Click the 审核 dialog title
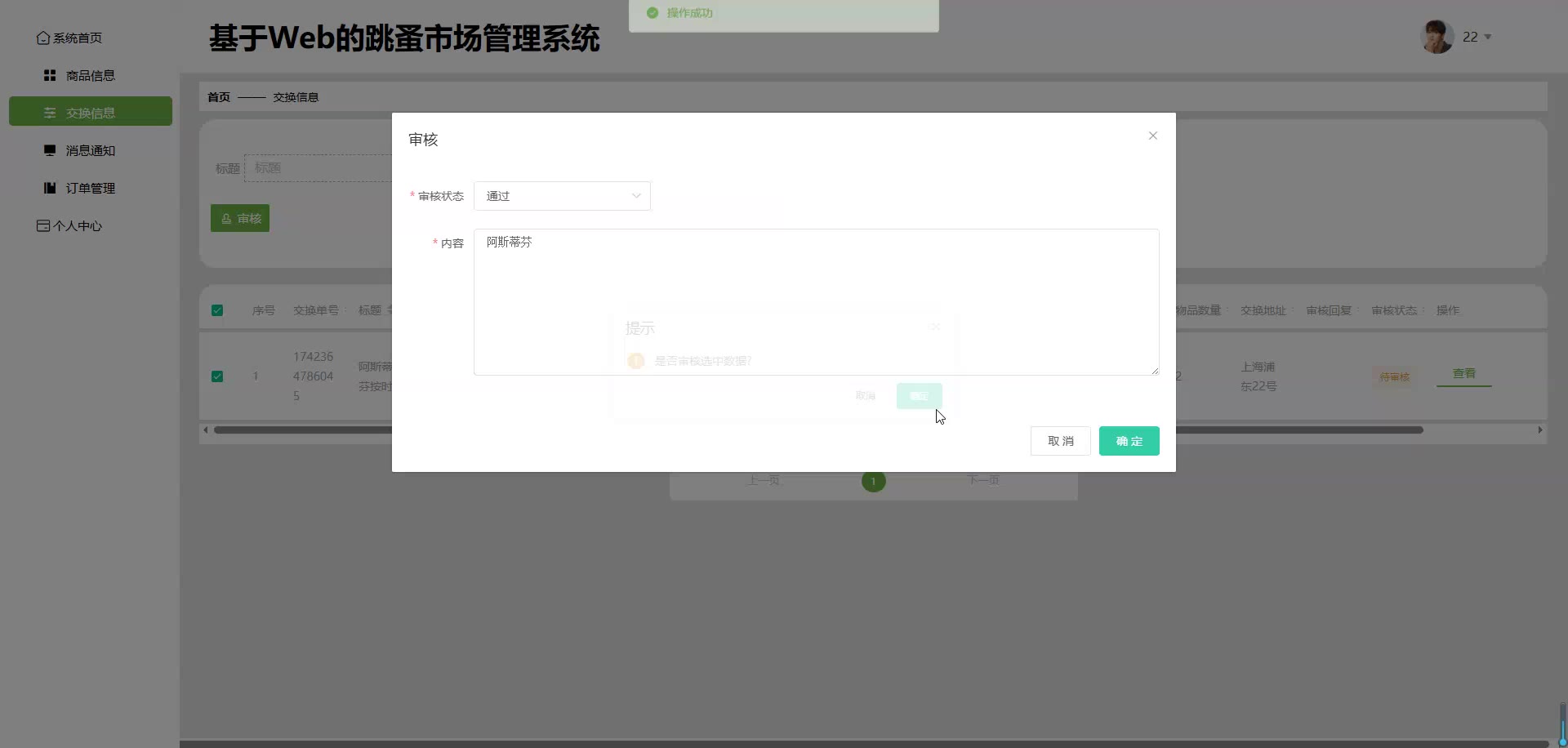 coord(423,140)
